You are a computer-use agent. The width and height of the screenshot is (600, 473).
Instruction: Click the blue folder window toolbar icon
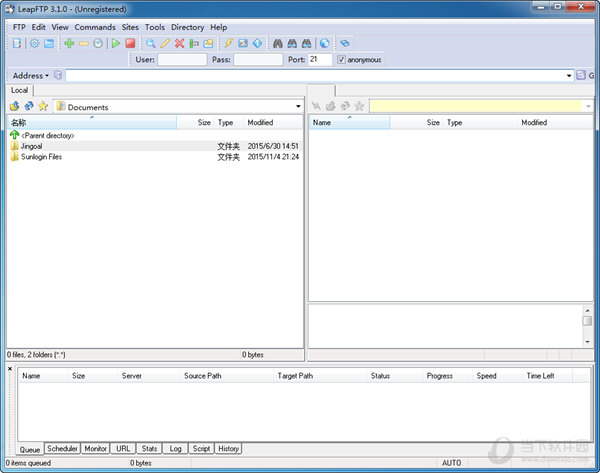point(49,43)
